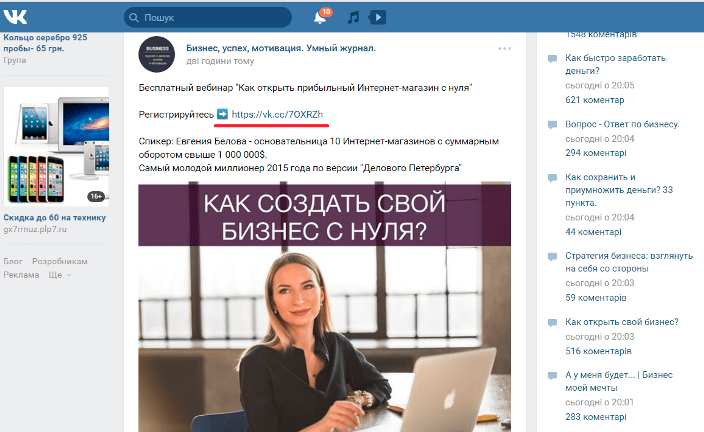Click the electronics ad image thumbnail
The height and width of the screenshot is (432, 704).
(x=56, y=146)
